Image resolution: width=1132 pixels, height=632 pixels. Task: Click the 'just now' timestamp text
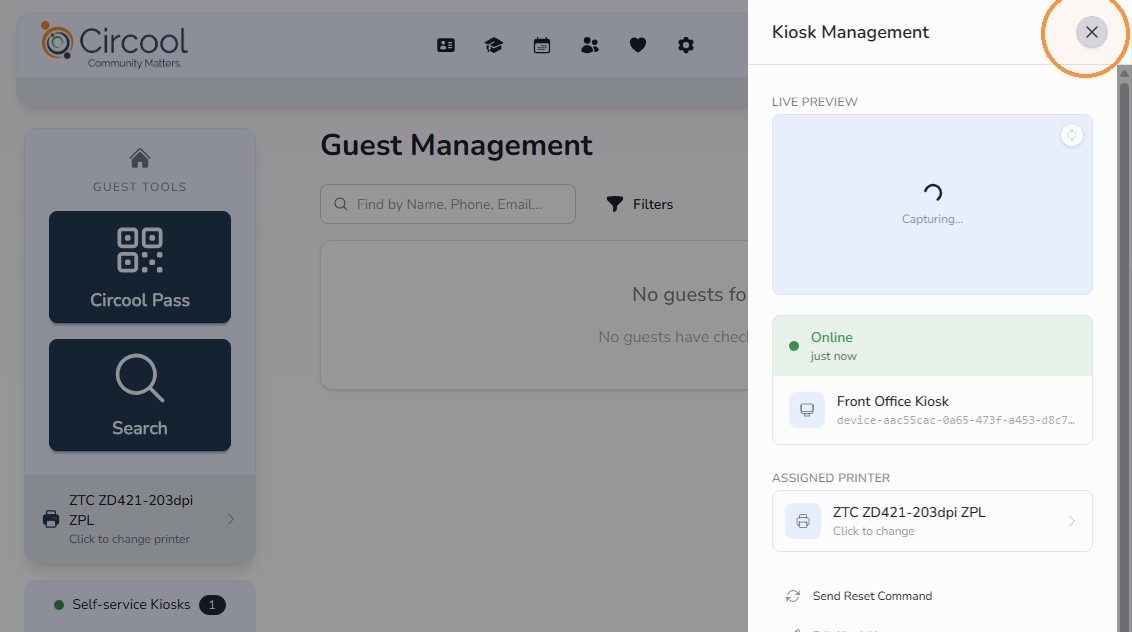pos(833,356)
